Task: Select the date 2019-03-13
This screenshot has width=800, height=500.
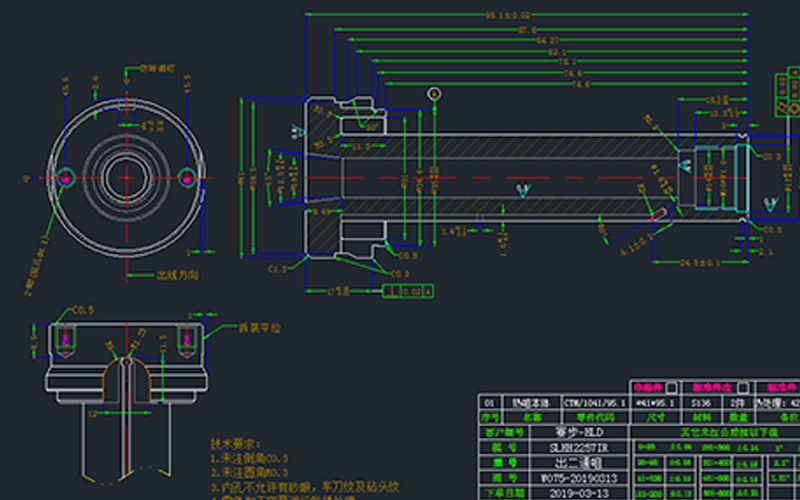Action: pos(579,493)
